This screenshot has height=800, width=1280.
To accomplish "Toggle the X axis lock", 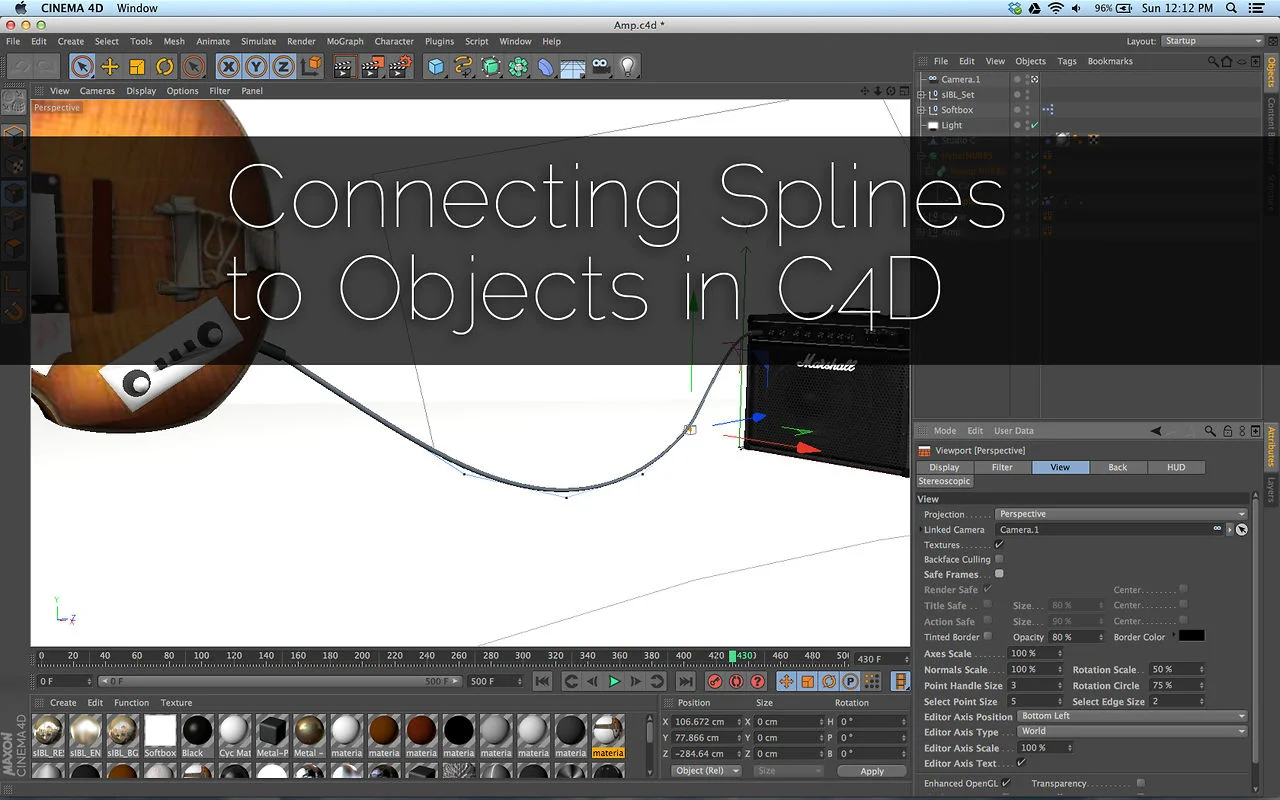I will (229, 67).
